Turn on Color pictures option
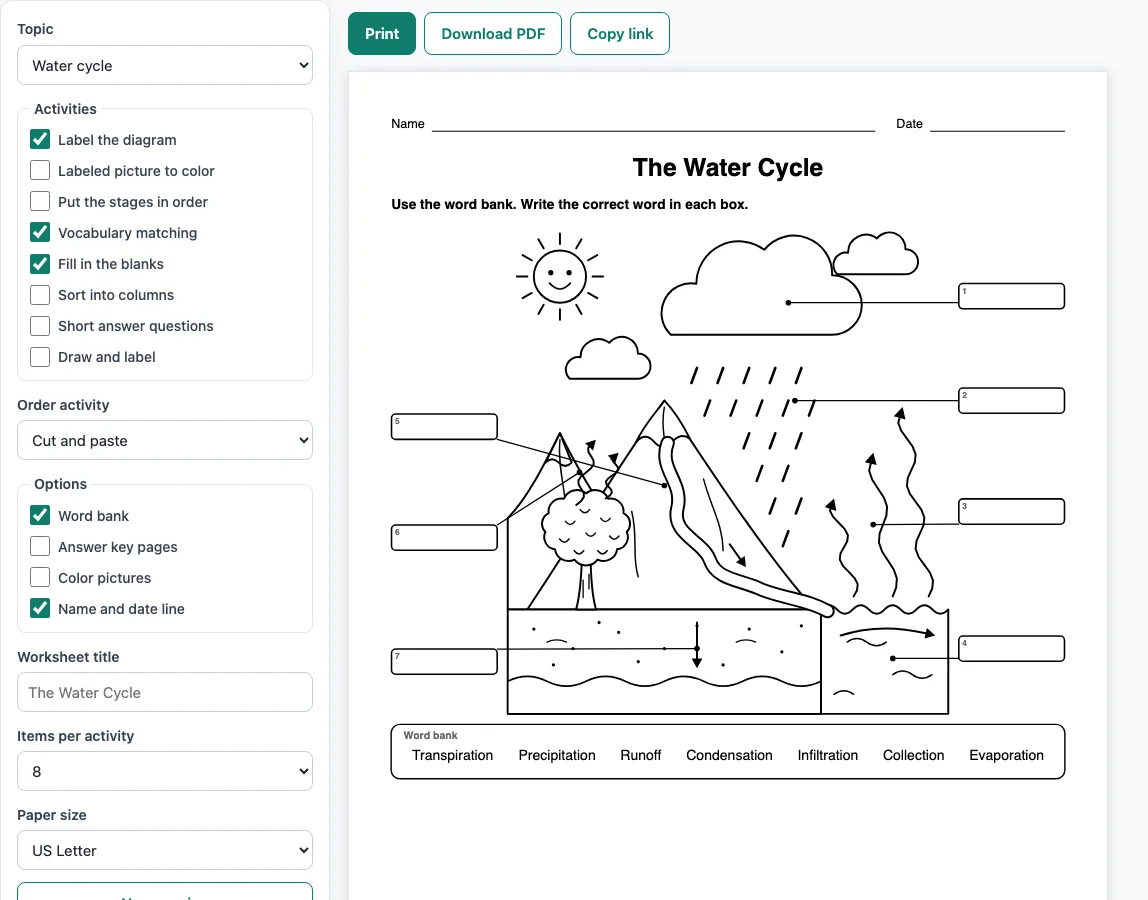 pyautogui.click(x=40, y=577)
